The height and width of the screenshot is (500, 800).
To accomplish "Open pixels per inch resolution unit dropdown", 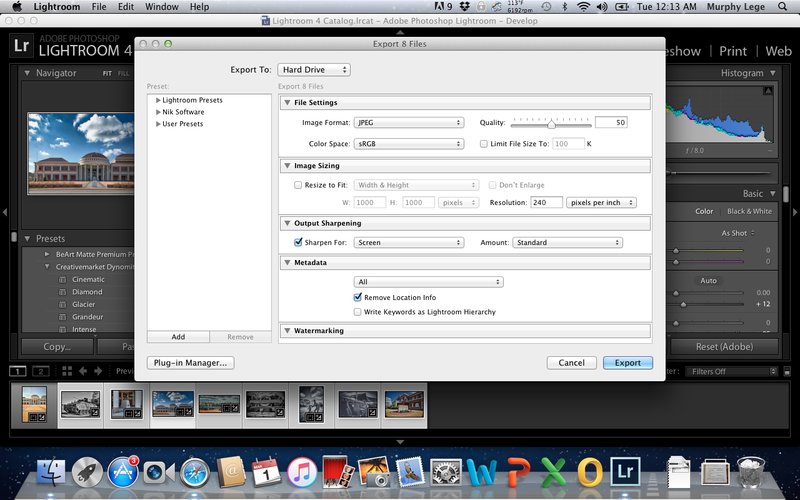I will point(601,203).
